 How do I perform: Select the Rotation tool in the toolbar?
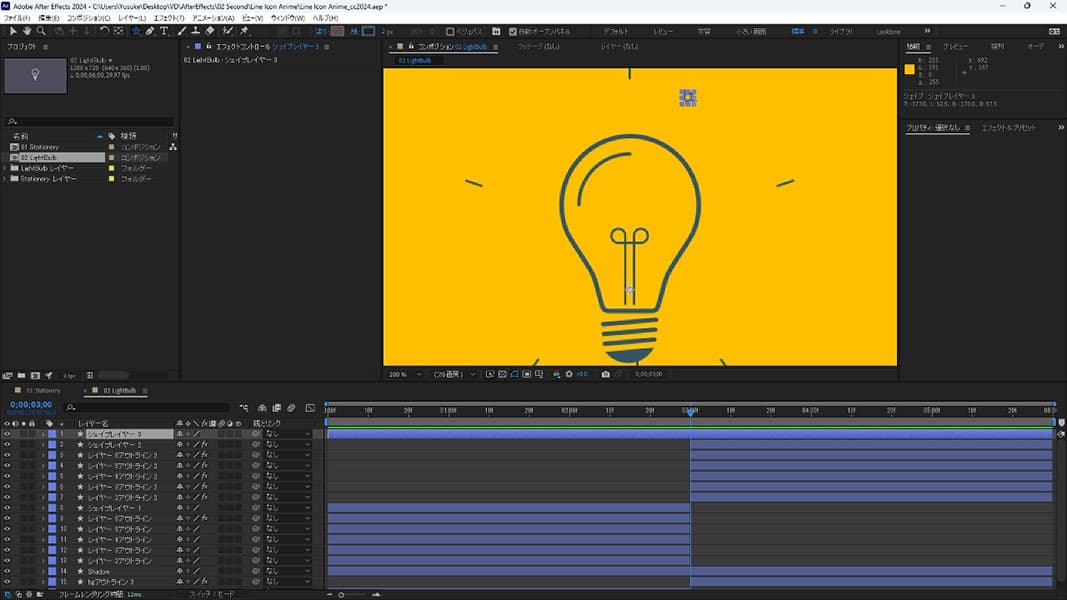(104, 31)
